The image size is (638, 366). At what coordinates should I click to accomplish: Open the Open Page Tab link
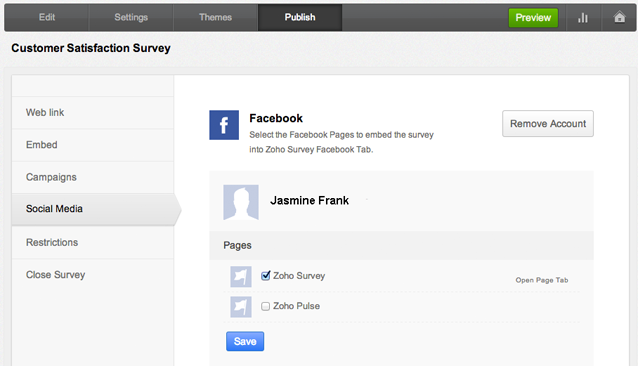[x=542, y=280]
